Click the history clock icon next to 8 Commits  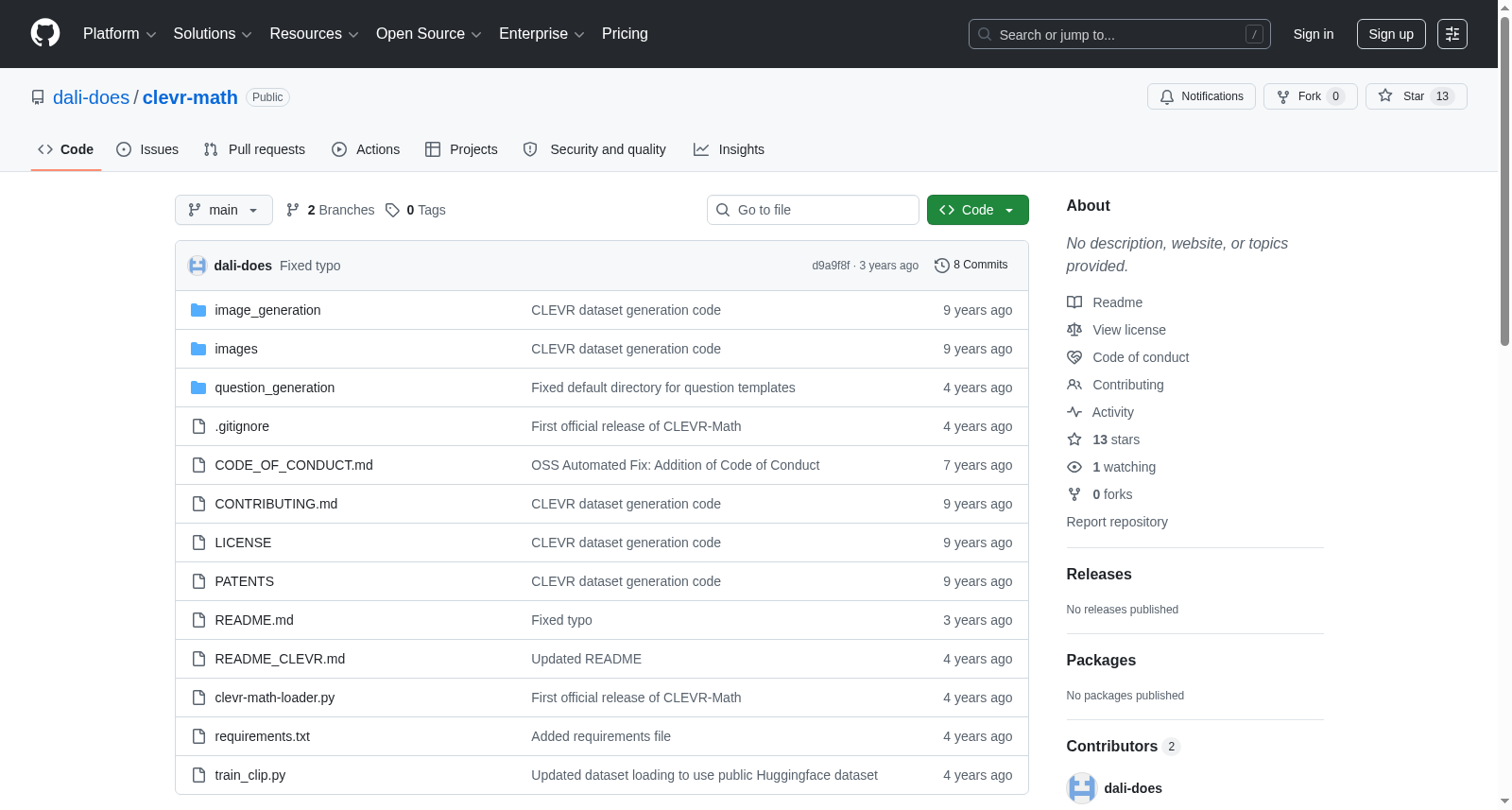941,266
